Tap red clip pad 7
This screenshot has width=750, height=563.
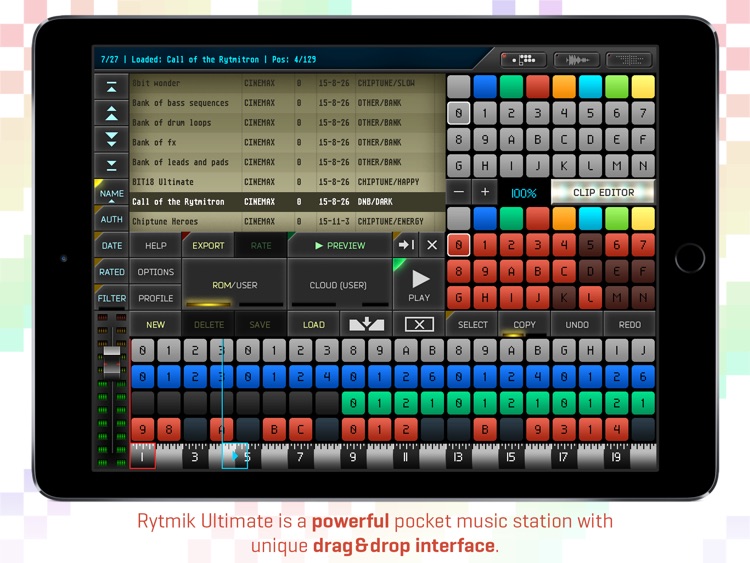coord(643,245)
